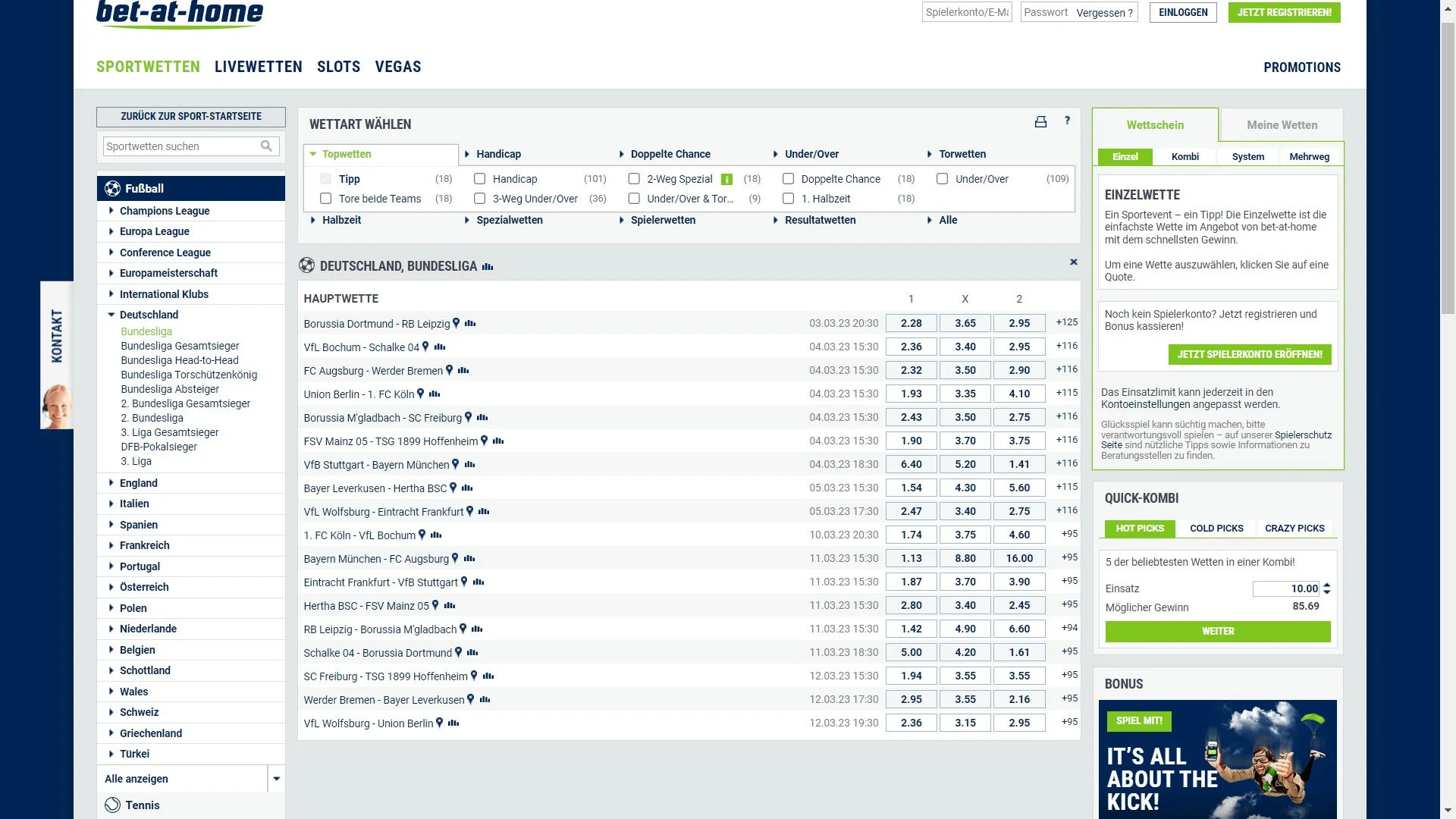This screenshot has height=819, width=1456.
Task: Open the VEGAS menu item
Action: click(x=398, y=67)
